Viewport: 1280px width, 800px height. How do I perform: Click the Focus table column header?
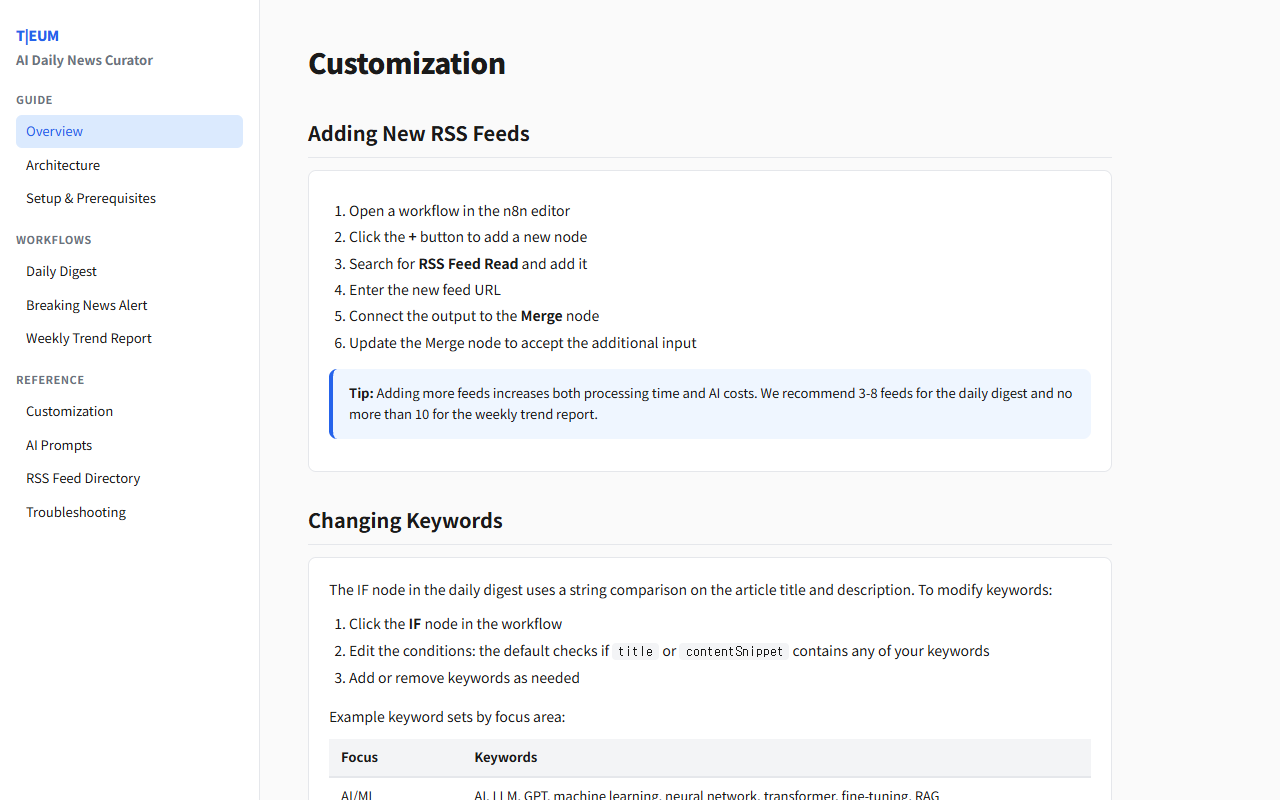tap(359, 757)
